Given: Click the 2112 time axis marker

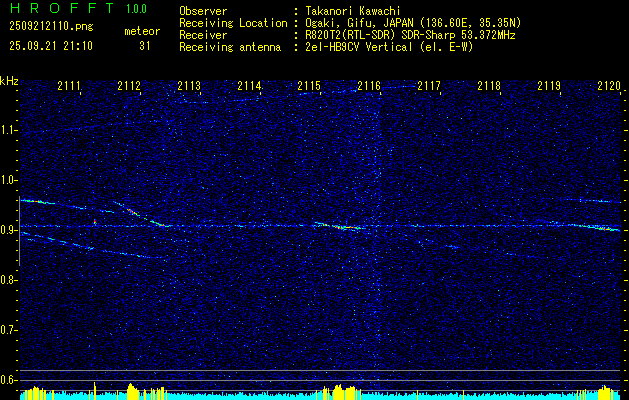Looking at the screenshot, I should coord(129,86).
